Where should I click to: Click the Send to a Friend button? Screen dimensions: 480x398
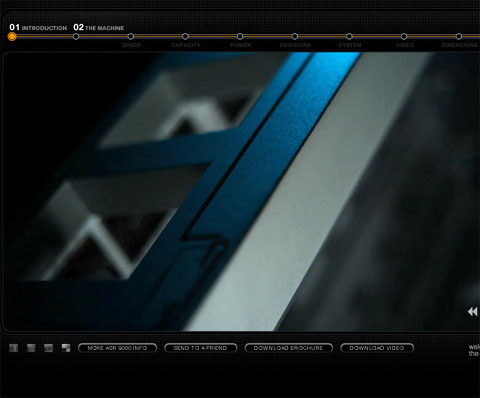click(201, 348)
